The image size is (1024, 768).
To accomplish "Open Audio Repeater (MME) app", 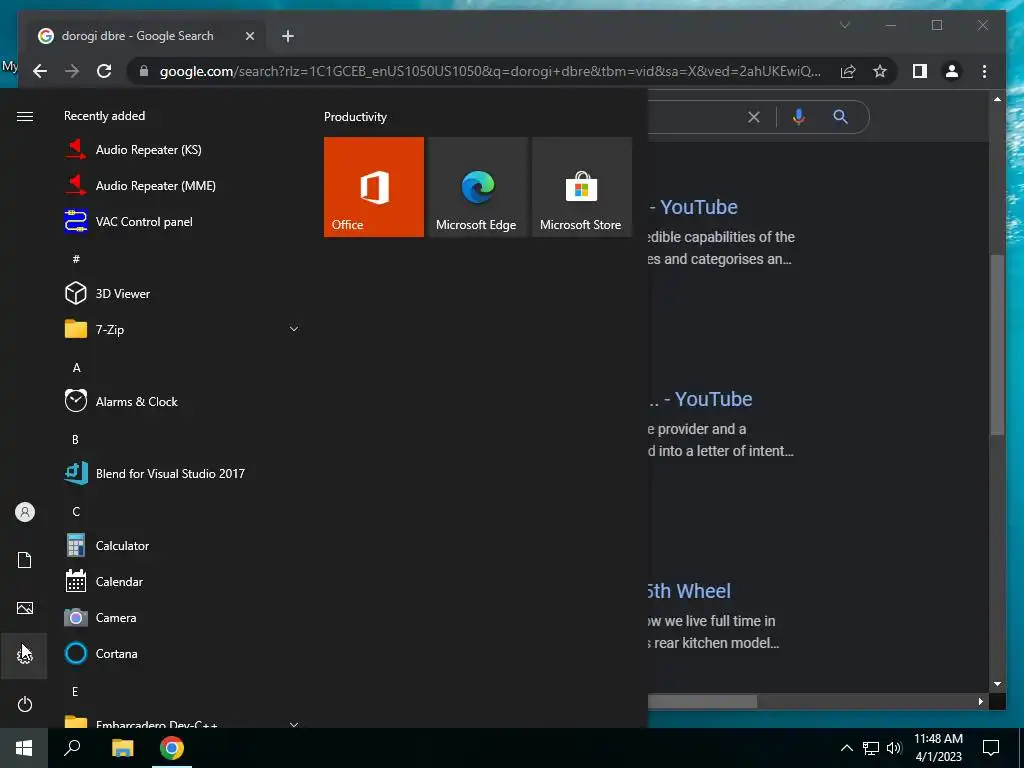I will coord(182,185).
